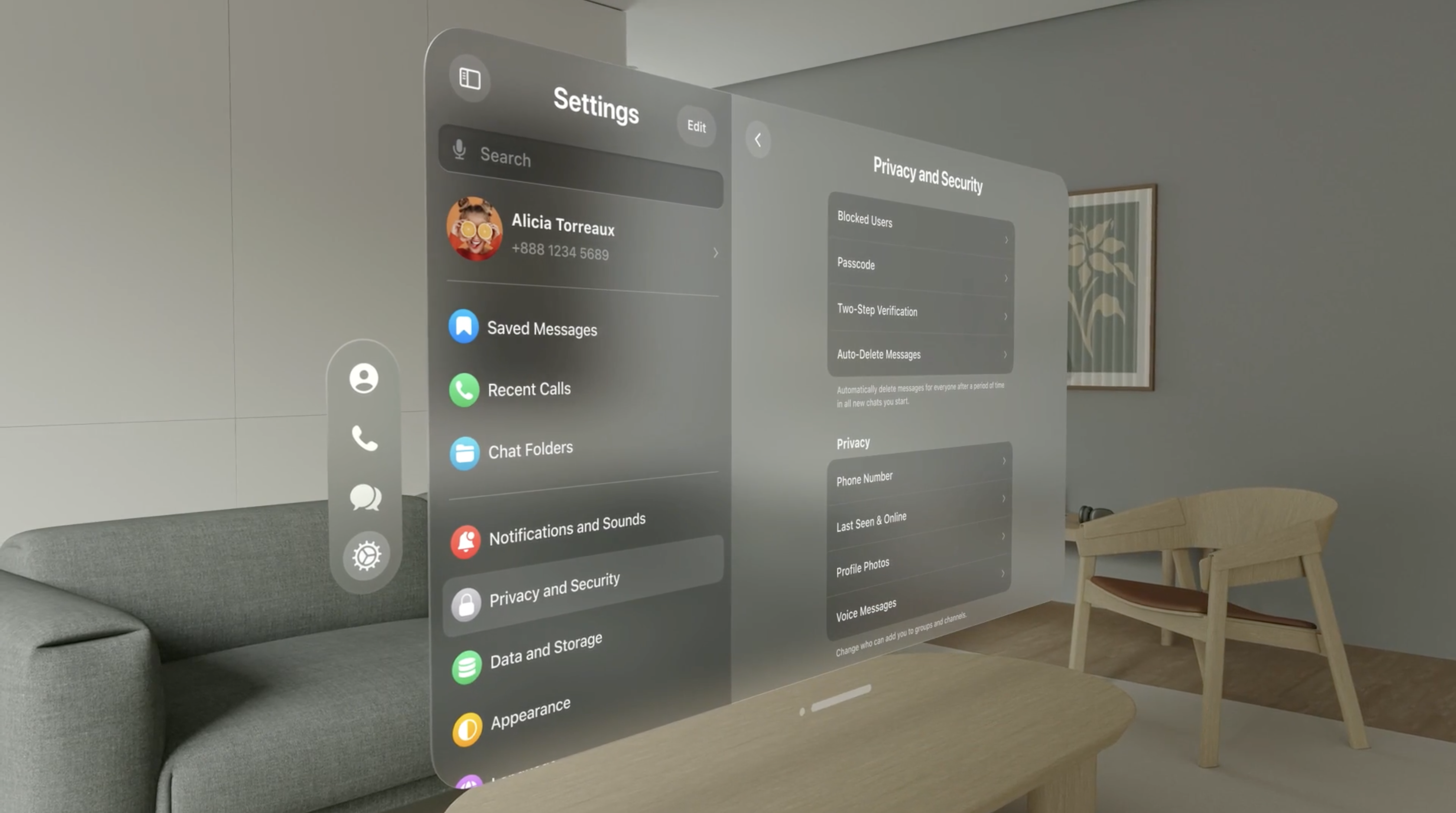Click Search input field

coord(582,157)
